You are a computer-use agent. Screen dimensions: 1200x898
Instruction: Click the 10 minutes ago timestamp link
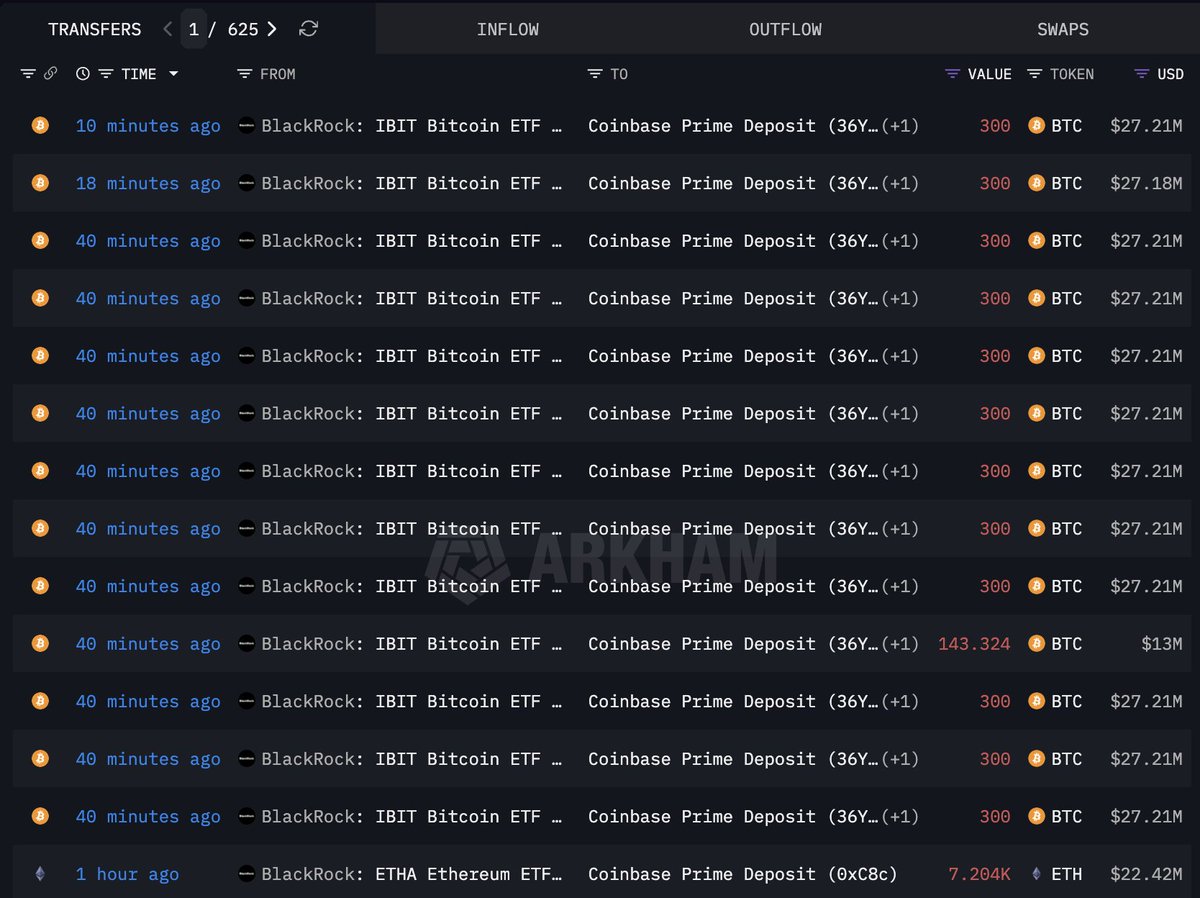tap(147, 125)
